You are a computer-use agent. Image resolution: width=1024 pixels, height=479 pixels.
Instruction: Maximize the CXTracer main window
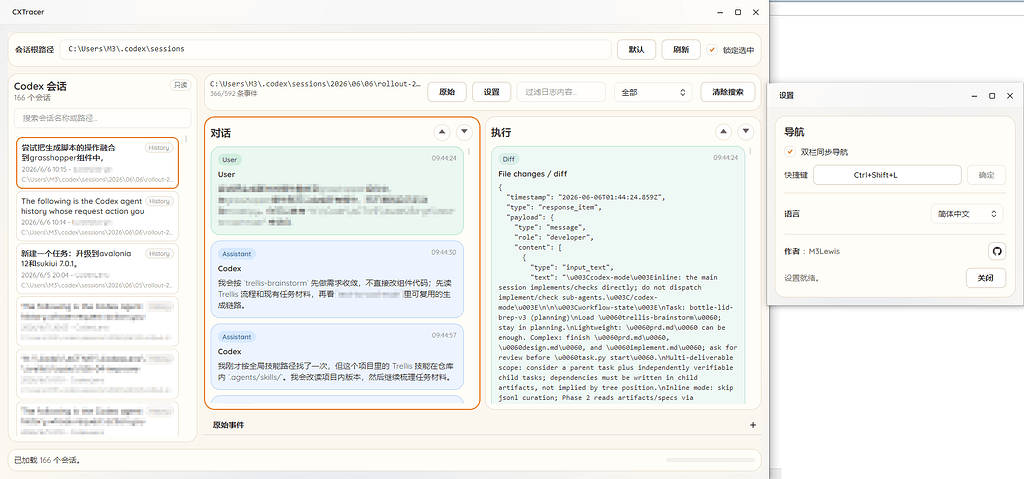[738, 12]
